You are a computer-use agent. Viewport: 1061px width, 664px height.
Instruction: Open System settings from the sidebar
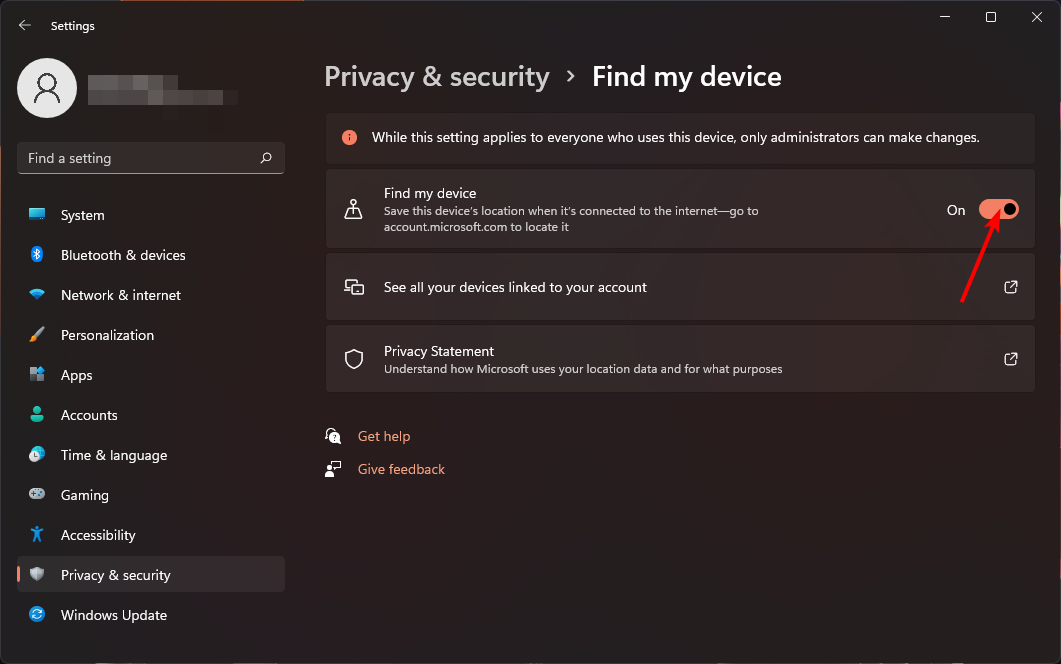[82, 215]
